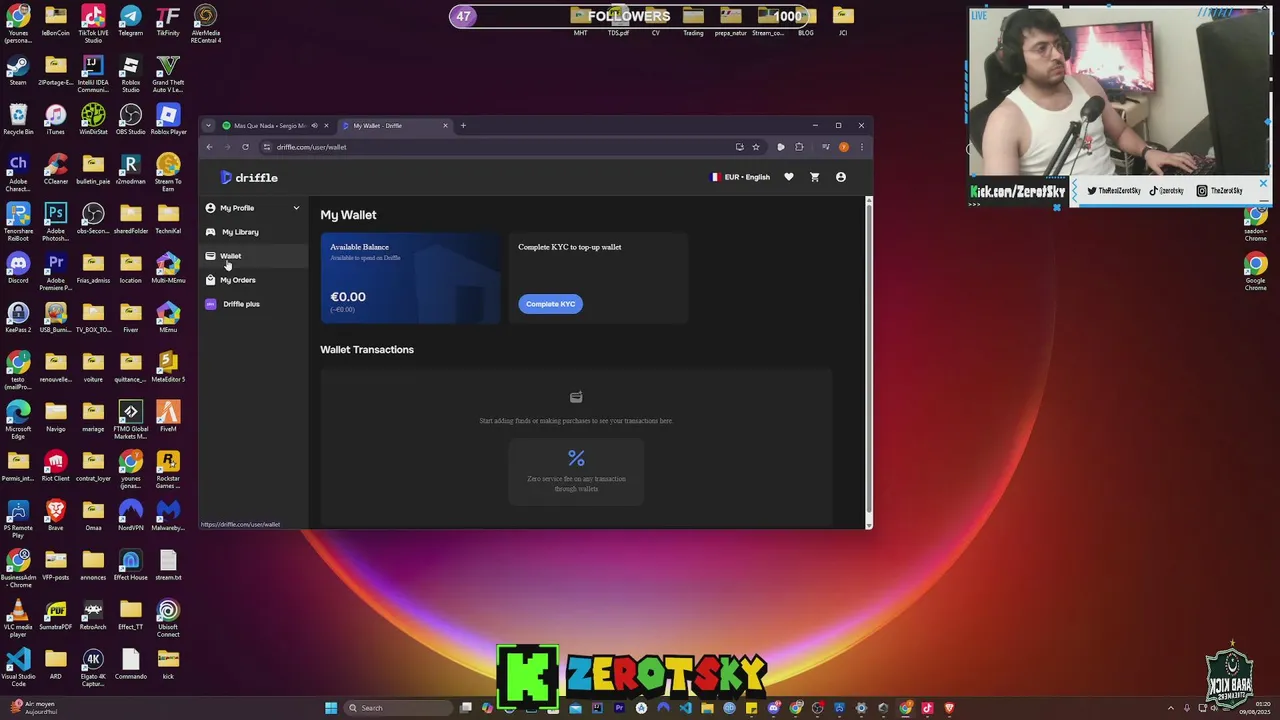Click the install app icon in address bar
The height and width of the screenshot is (720, 1280).
pyautogui.click(x=739, y=147)
